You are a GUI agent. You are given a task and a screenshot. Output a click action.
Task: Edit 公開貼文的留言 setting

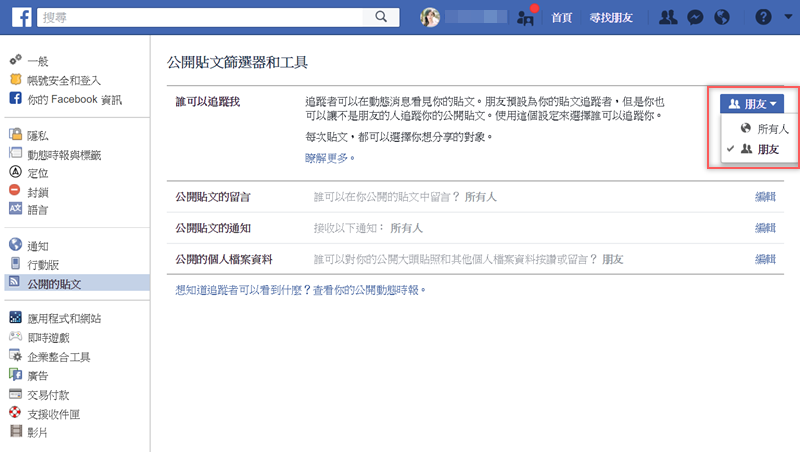(x=765, y=197)
